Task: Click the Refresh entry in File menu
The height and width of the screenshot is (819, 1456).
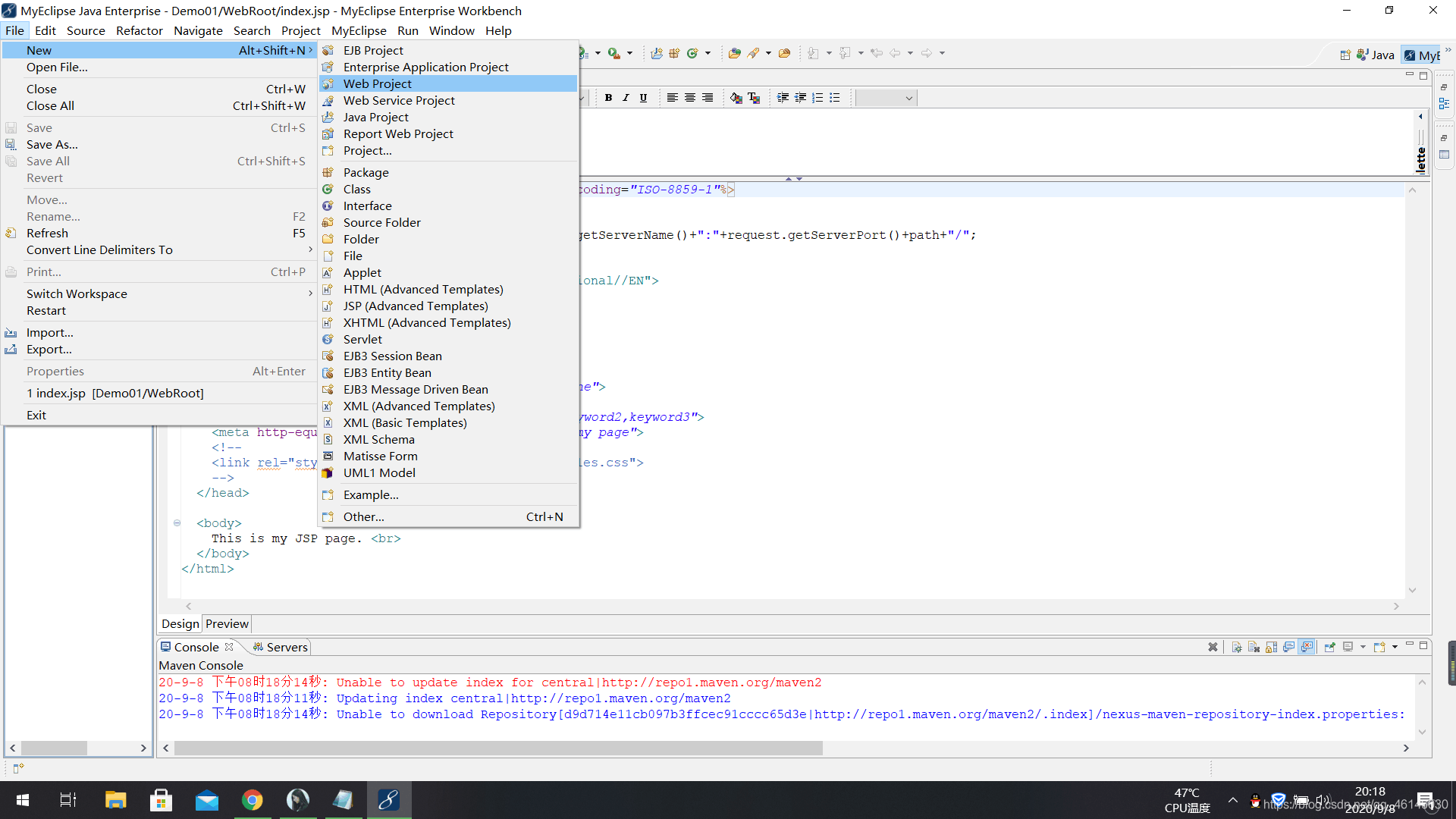Action: click(159, 233)
